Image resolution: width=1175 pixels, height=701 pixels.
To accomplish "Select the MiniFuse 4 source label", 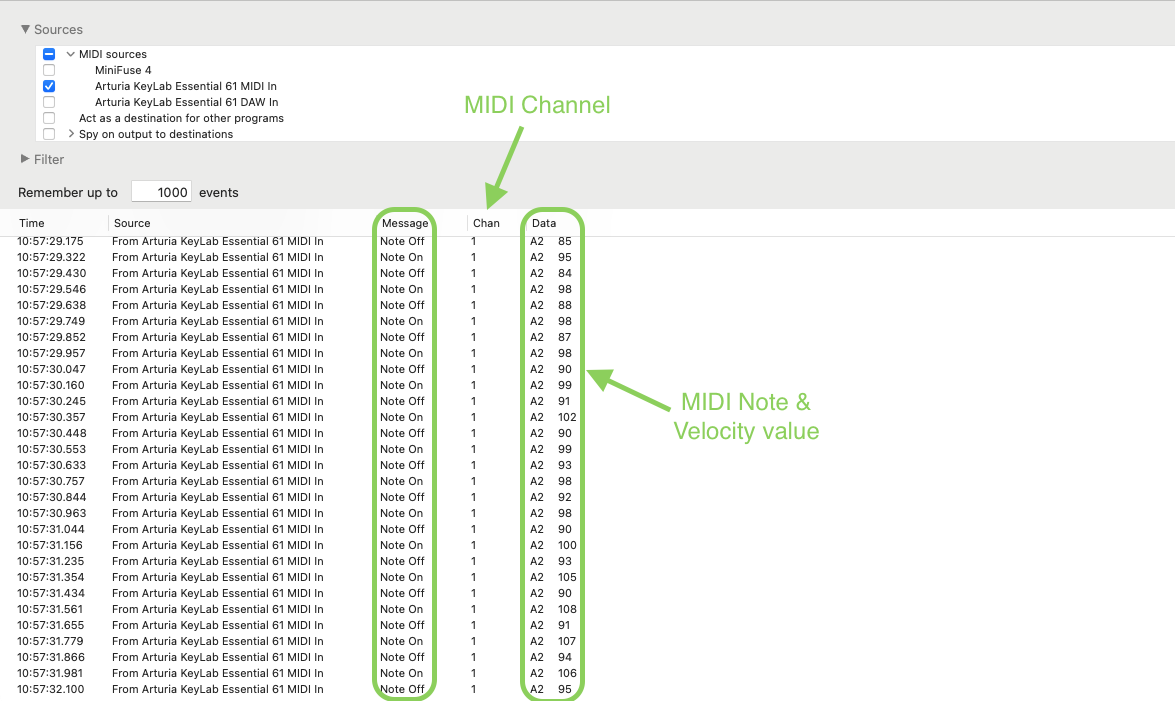I will tap(123, 70).
